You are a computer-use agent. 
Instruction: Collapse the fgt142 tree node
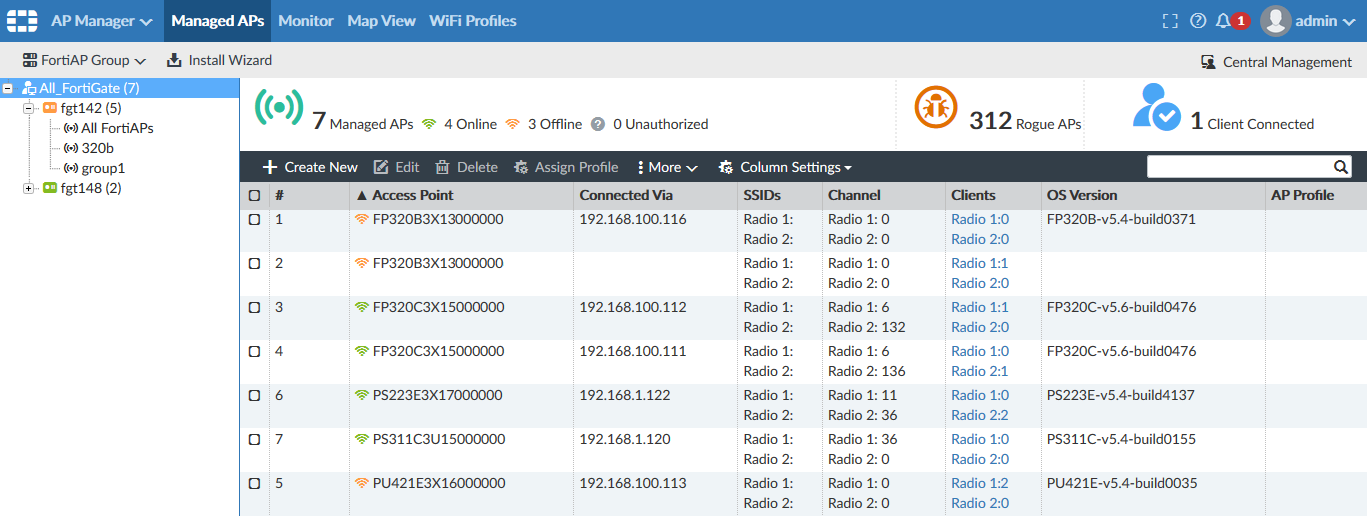point(28,108)
